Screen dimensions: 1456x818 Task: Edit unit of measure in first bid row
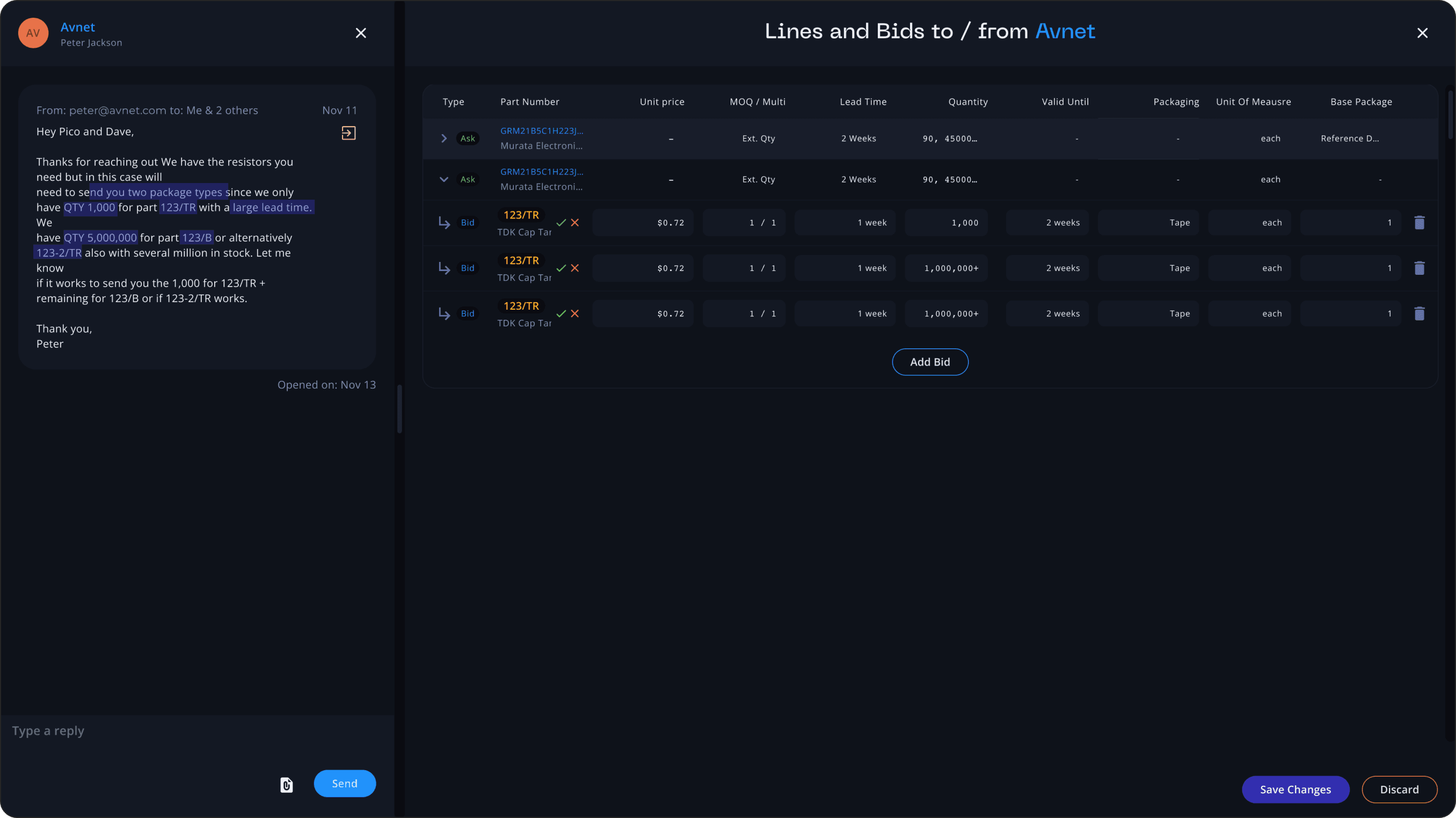(x=1250, y=223)
